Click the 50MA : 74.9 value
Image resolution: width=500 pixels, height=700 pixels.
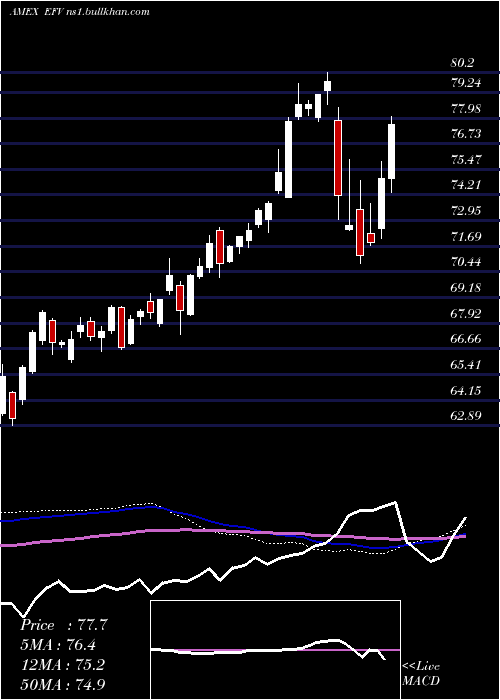(x=63, y=684)
